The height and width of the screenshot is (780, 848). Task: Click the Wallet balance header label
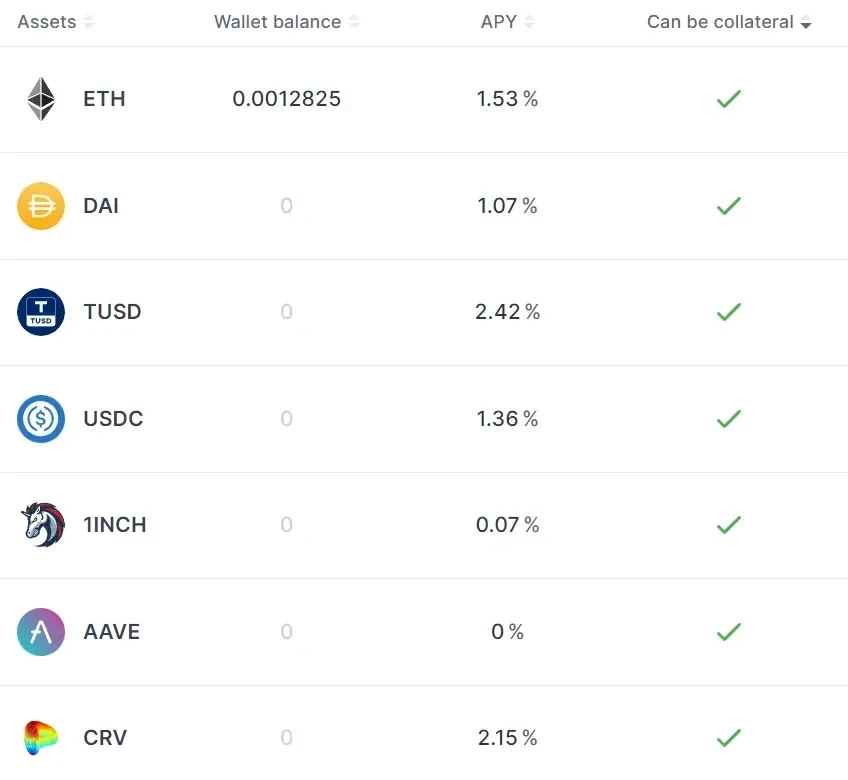point(277,22)
